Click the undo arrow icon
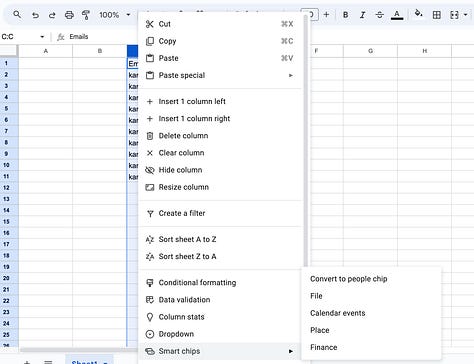Screen dimensions: 474x364 (x=35, y=15)
